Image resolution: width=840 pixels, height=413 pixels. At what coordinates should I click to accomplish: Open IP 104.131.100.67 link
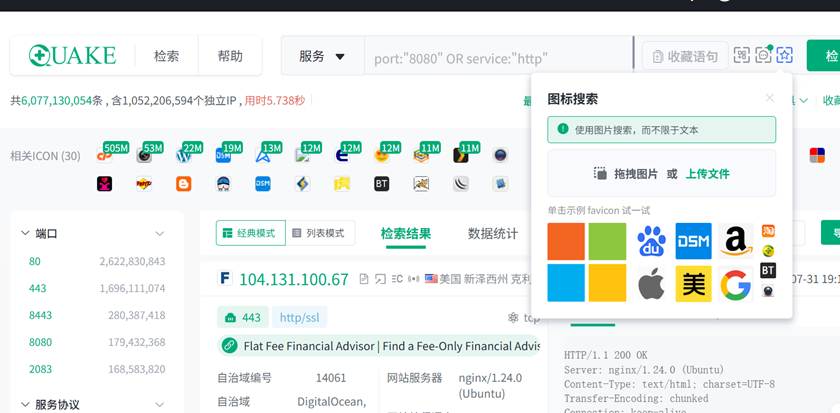tap(294, 279)
